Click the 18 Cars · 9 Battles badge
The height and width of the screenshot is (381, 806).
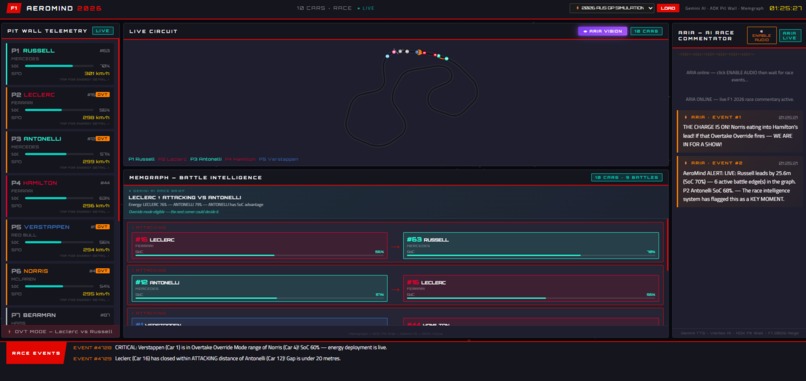point(627,177)
